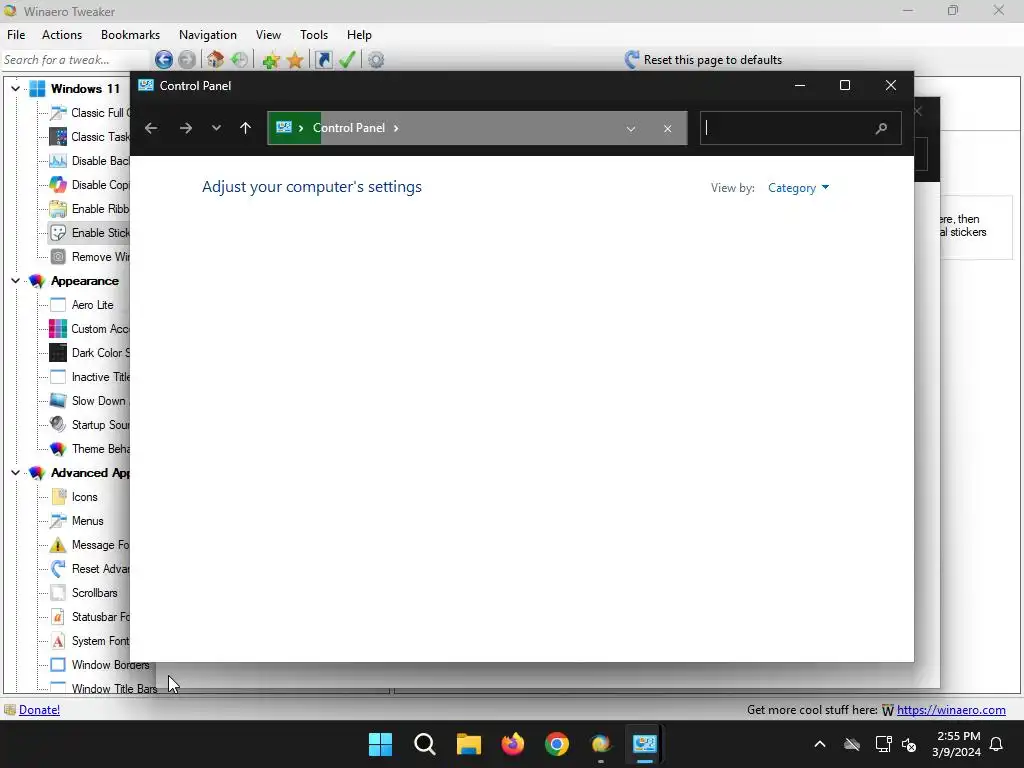Select the Aero Lite tree item
The height and width of the screenshot is (768, 1024).
(92, 305)
